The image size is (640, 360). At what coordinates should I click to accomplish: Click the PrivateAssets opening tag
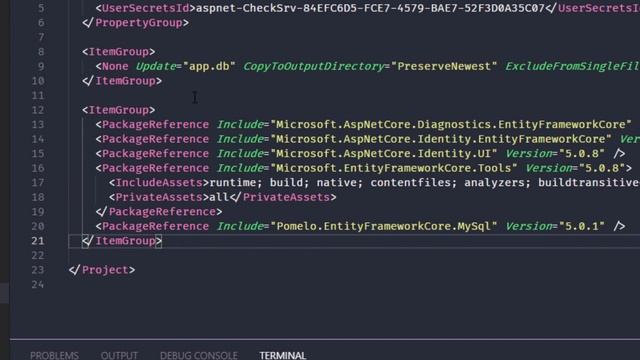click(159, 197)
